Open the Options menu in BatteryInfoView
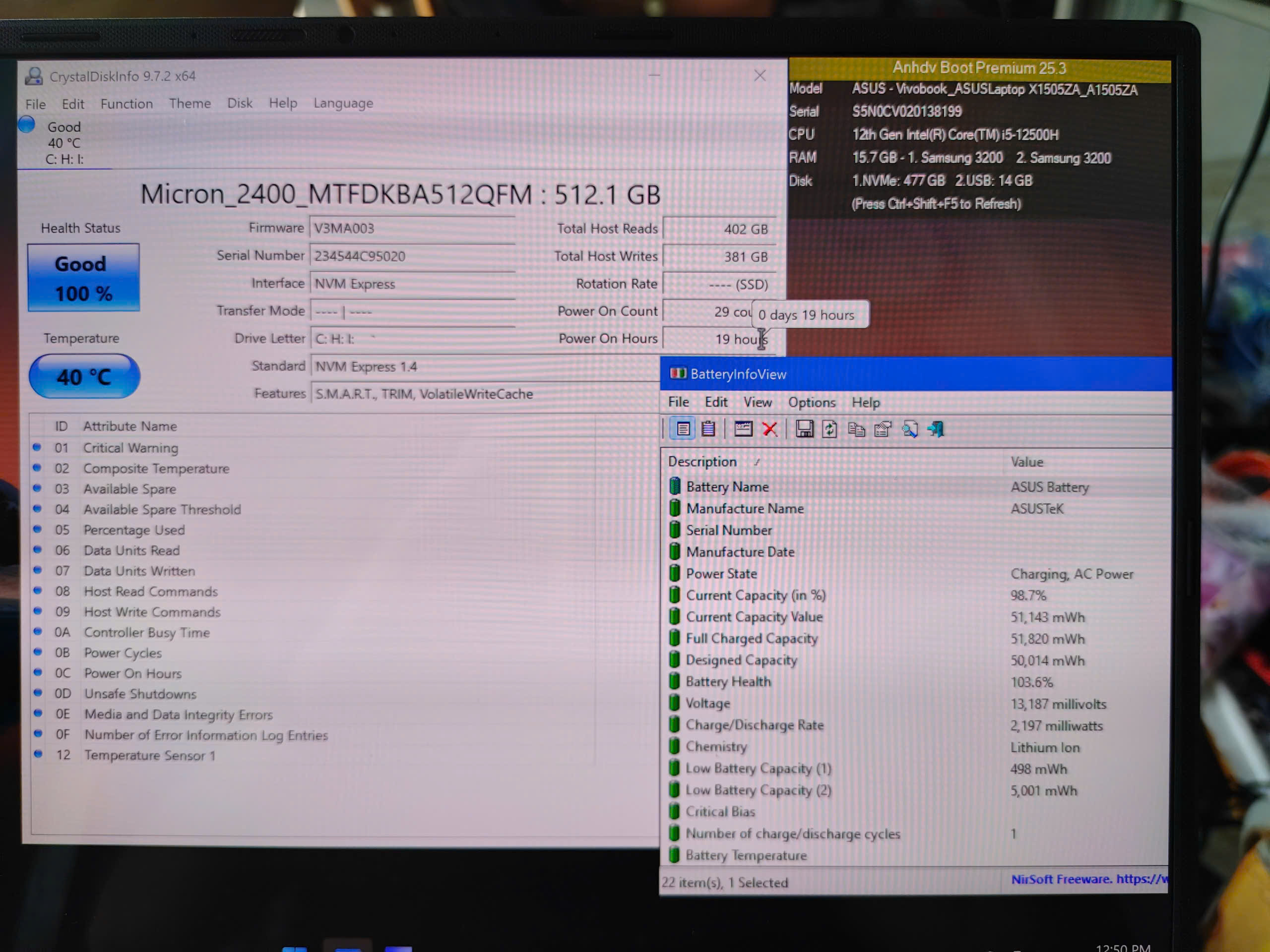The height and width of the screenshot is (952, 1270). [811, 402]
